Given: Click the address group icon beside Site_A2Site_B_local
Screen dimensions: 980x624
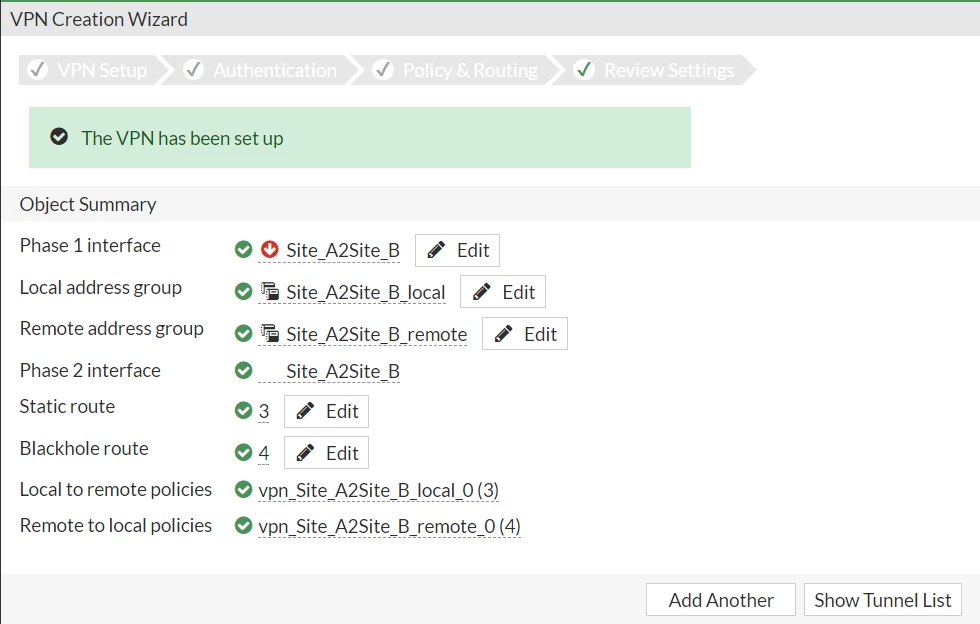Looking at the screenshot, I should coord(269,291).
